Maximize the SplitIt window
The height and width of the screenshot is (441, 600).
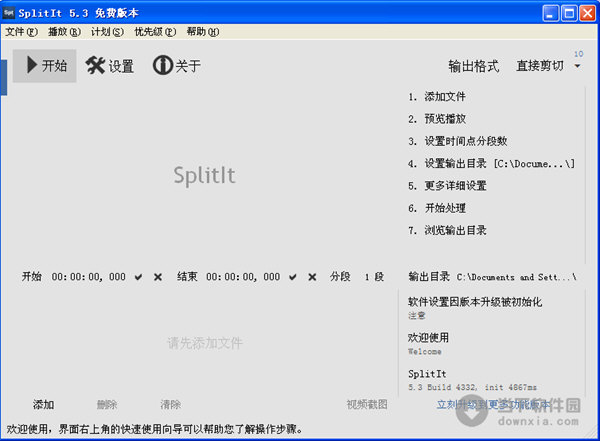coord(569,13)
